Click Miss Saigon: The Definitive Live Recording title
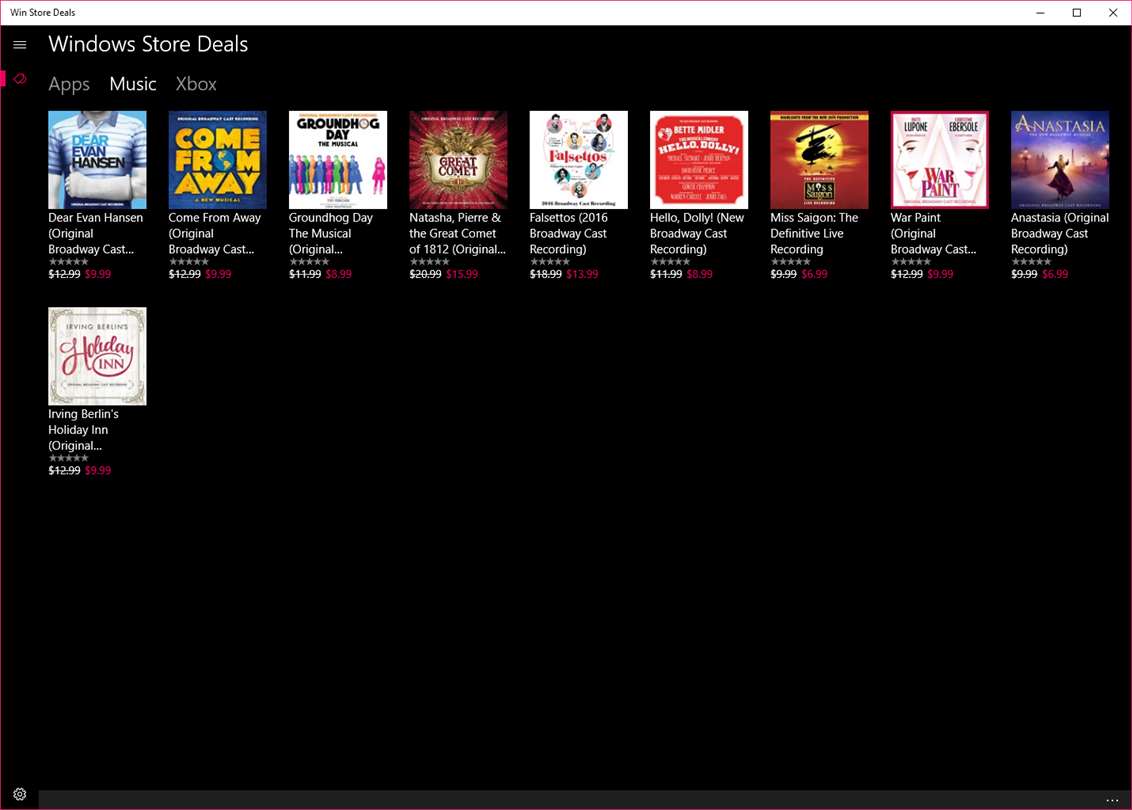This screenshot has width=1132, height=810. click(814, 233)
